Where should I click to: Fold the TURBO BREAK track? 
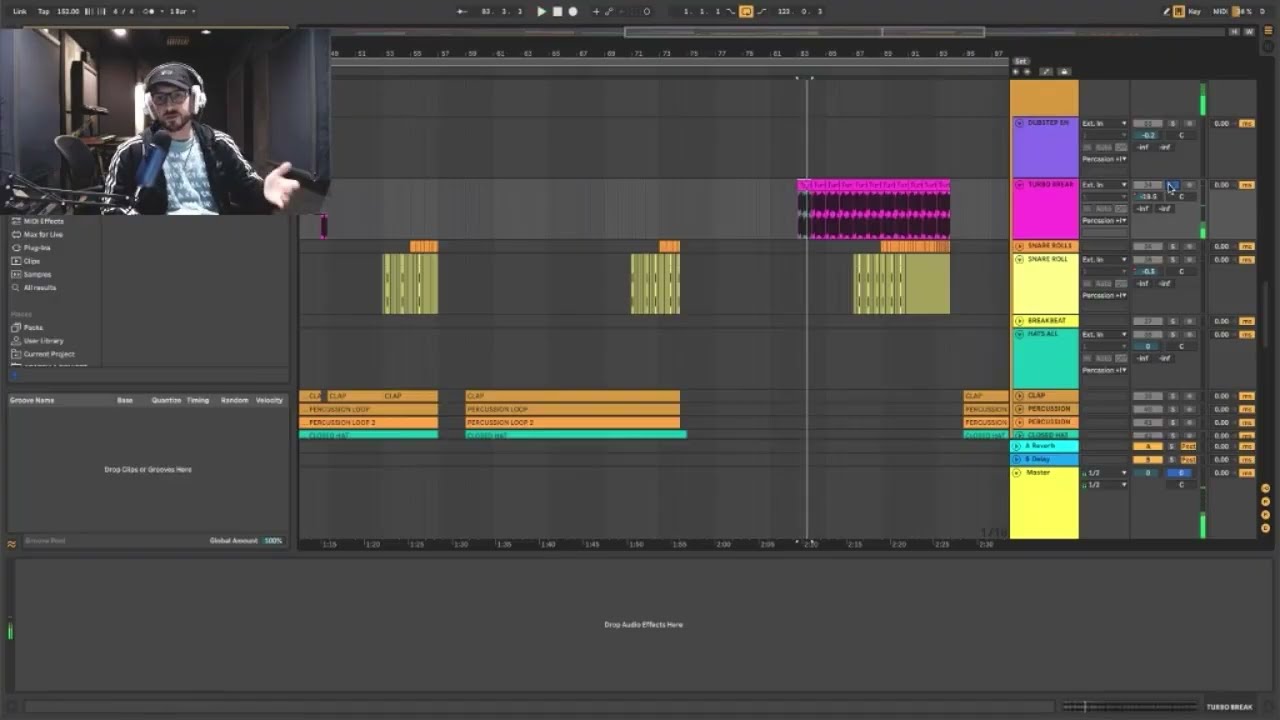click(1019, 185)
